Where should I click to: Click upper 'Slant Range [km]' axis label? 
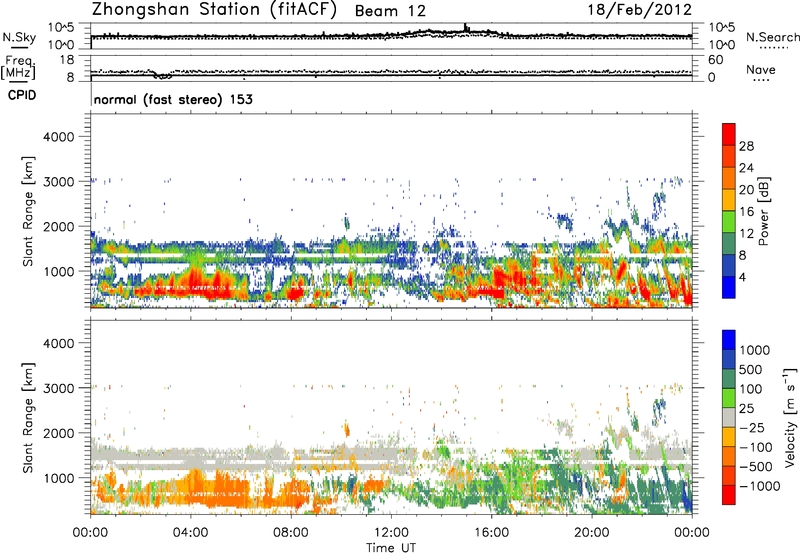coord(28,211)
